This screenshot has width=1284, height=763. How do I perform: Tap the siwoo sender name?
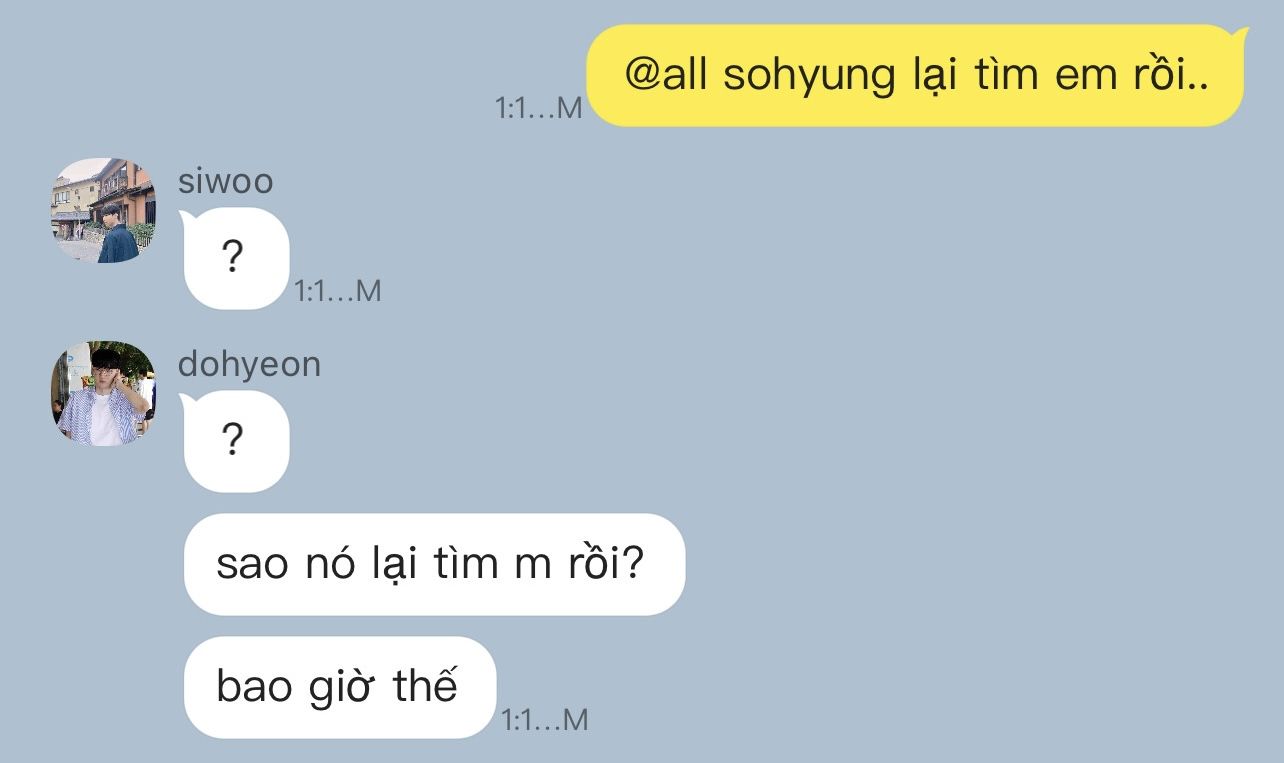pyautogui.click(x=225, y=182)
